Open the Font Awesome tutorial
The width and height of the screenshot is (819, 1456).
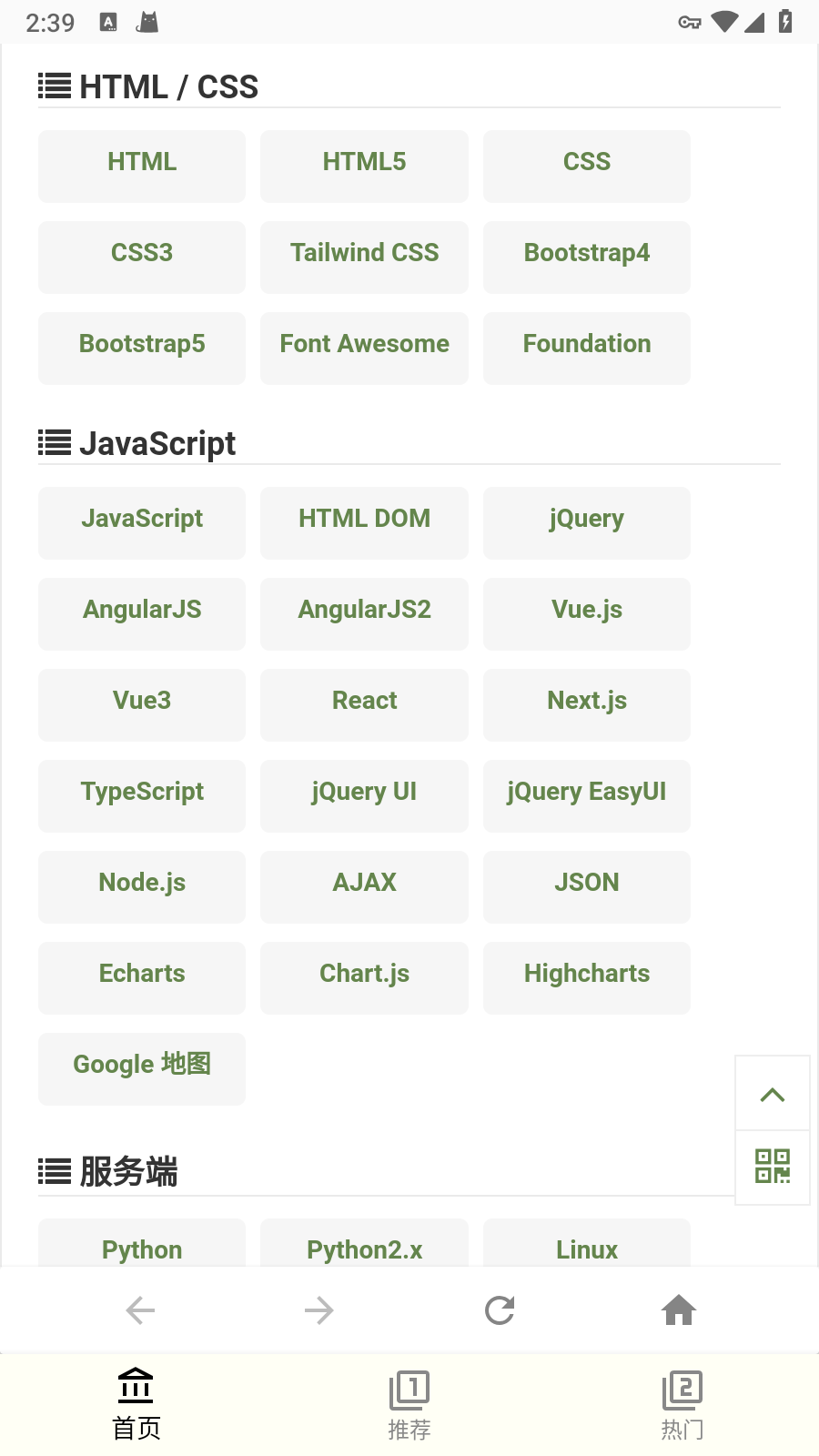click(x=364, y=348)
